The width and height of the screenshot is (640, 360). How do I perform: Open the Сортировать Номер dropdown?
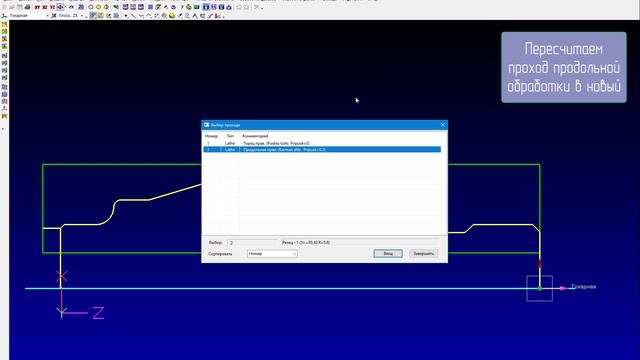click(272, 253)
